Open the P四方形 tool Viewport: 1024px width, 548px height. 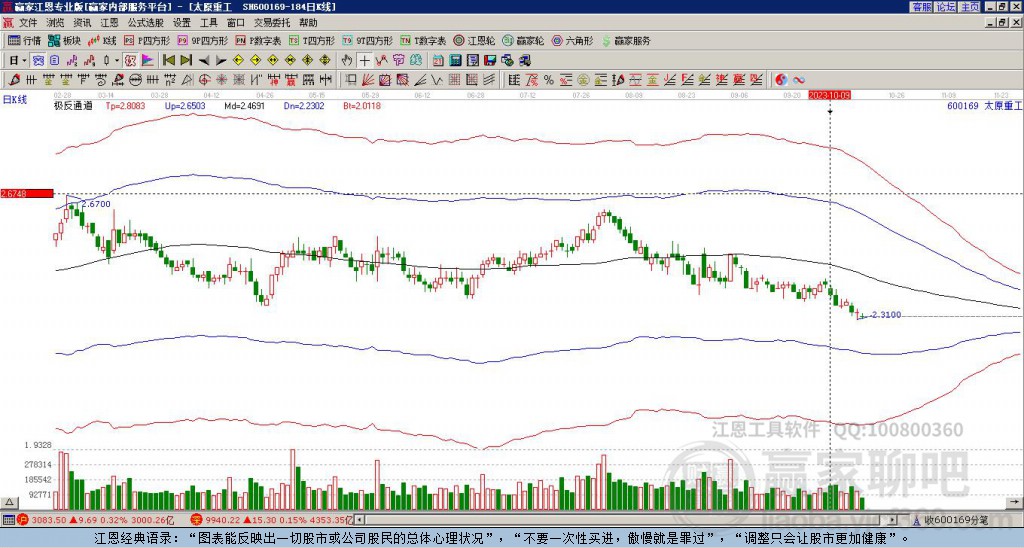pos(148,40)
